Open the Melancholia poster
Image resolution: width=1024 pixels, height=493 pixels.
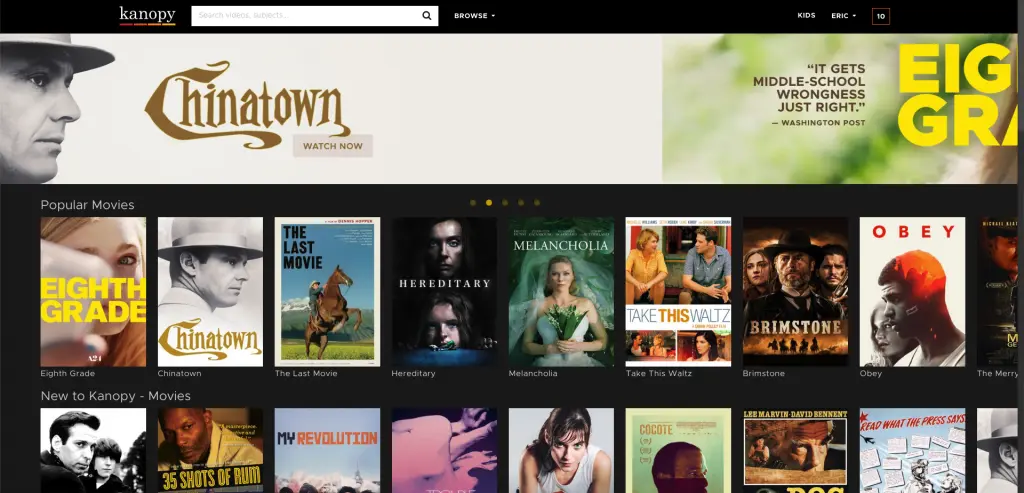tap(561, 292)
